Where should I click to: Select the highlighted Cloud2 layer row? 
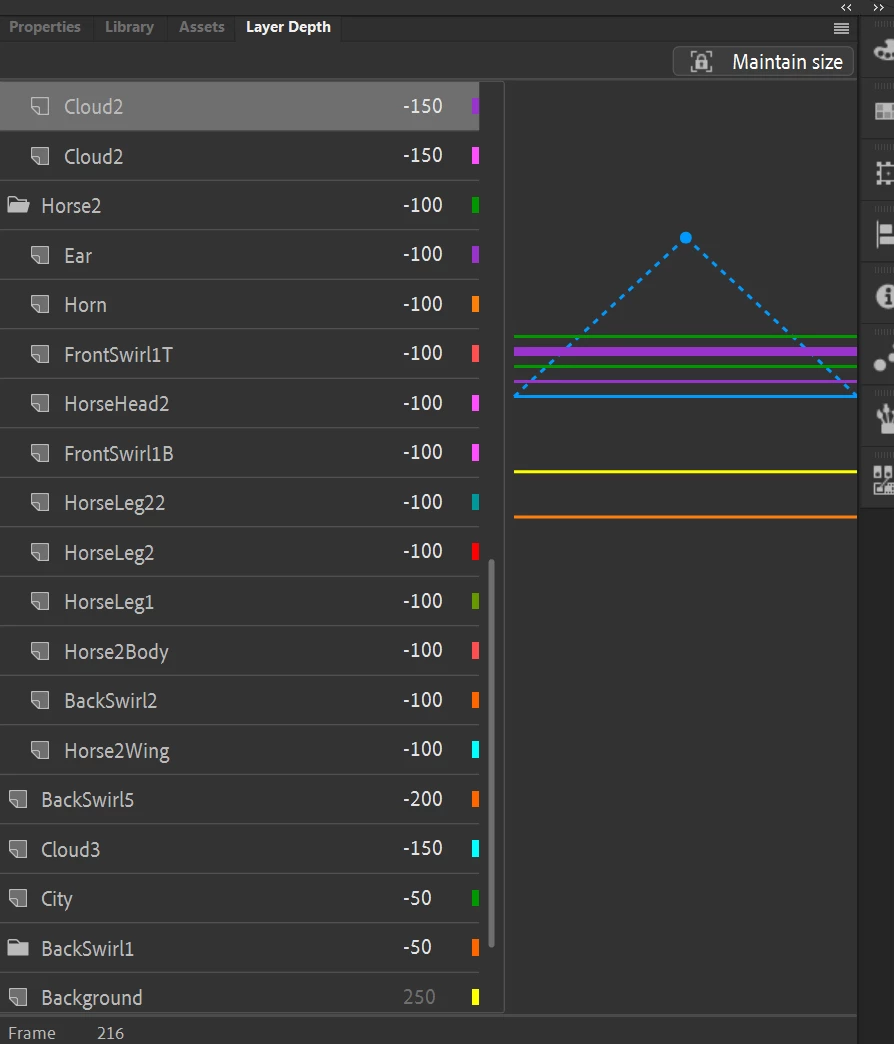coord(240,107)
